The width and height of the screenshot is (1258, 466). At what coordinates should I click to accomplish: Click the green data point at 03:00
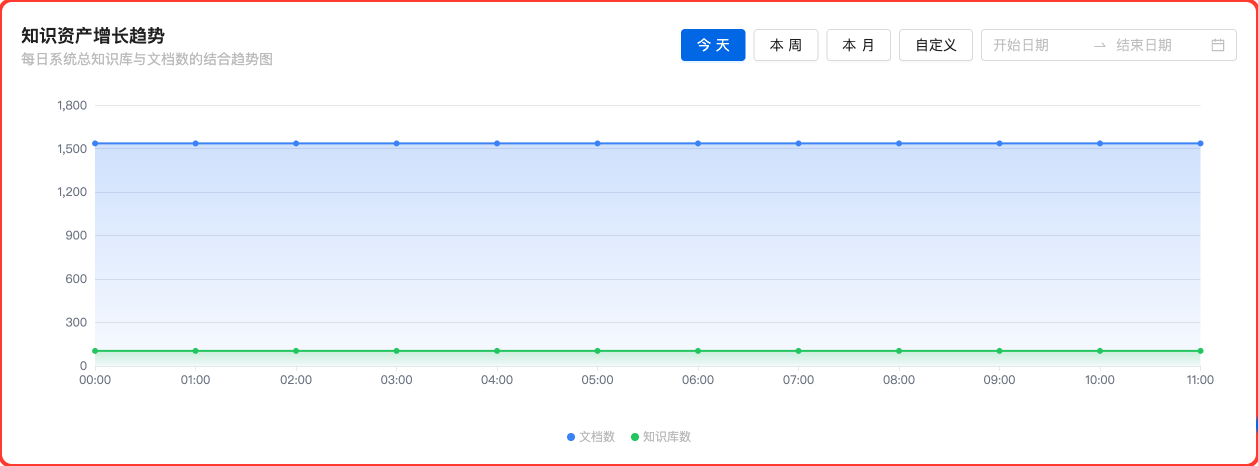397,351
